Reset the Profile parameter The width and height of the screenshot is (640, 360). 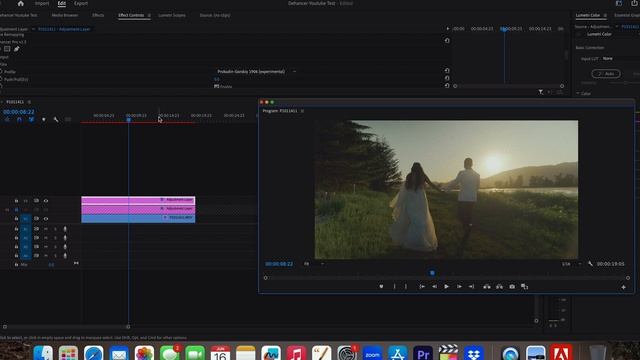coord(447,71)
